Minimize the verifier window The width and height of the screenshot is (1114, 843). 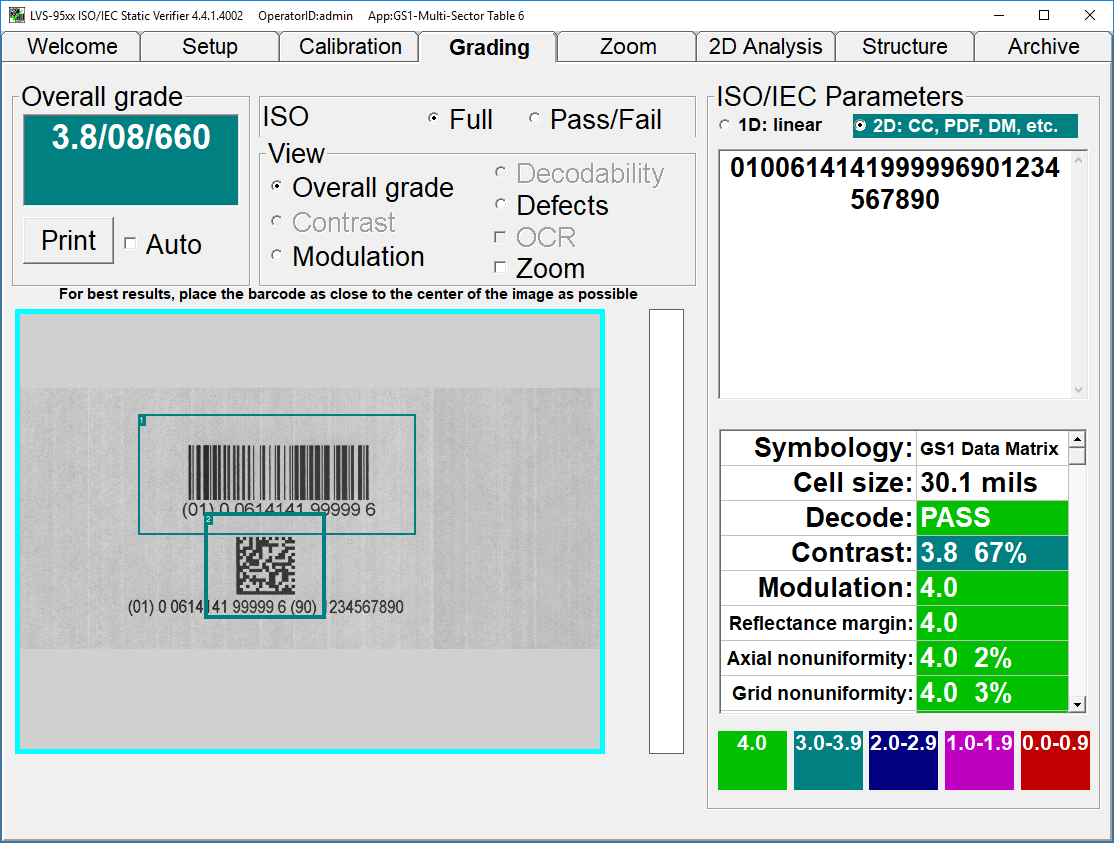pos(999,15)
